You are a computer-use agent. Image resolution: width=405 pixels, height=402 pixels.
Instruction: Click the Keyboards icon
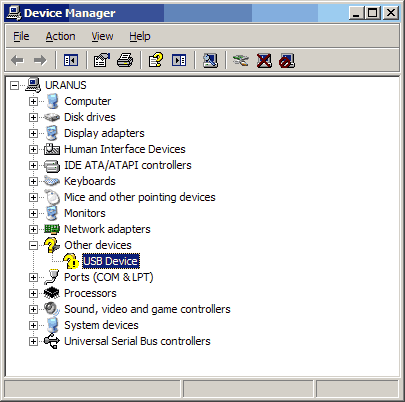(52, 181)
